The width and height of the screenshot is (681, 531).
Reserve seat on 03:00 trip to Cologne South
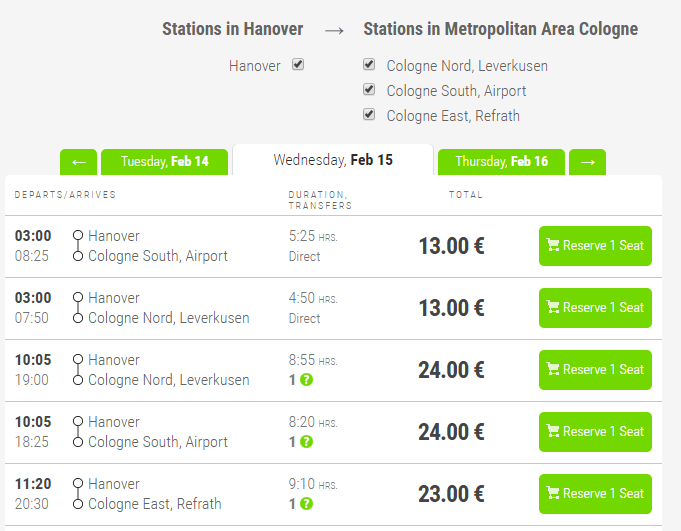click(595, 246)
